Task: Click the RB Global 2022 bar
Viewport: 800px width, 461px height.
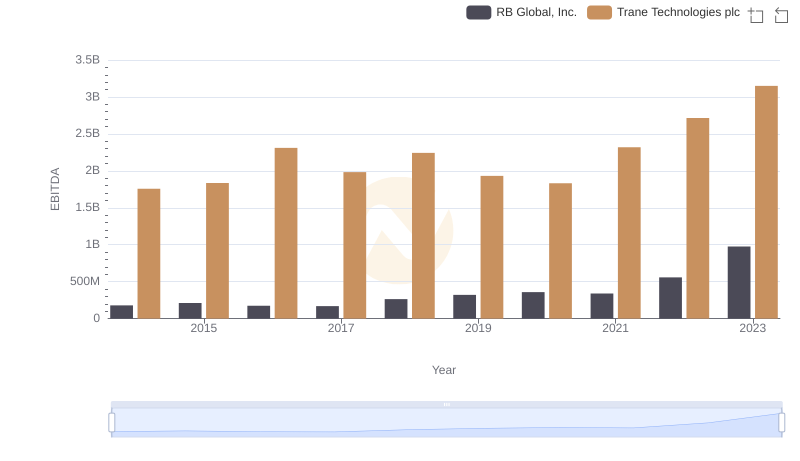Action: tap(670, 298)
